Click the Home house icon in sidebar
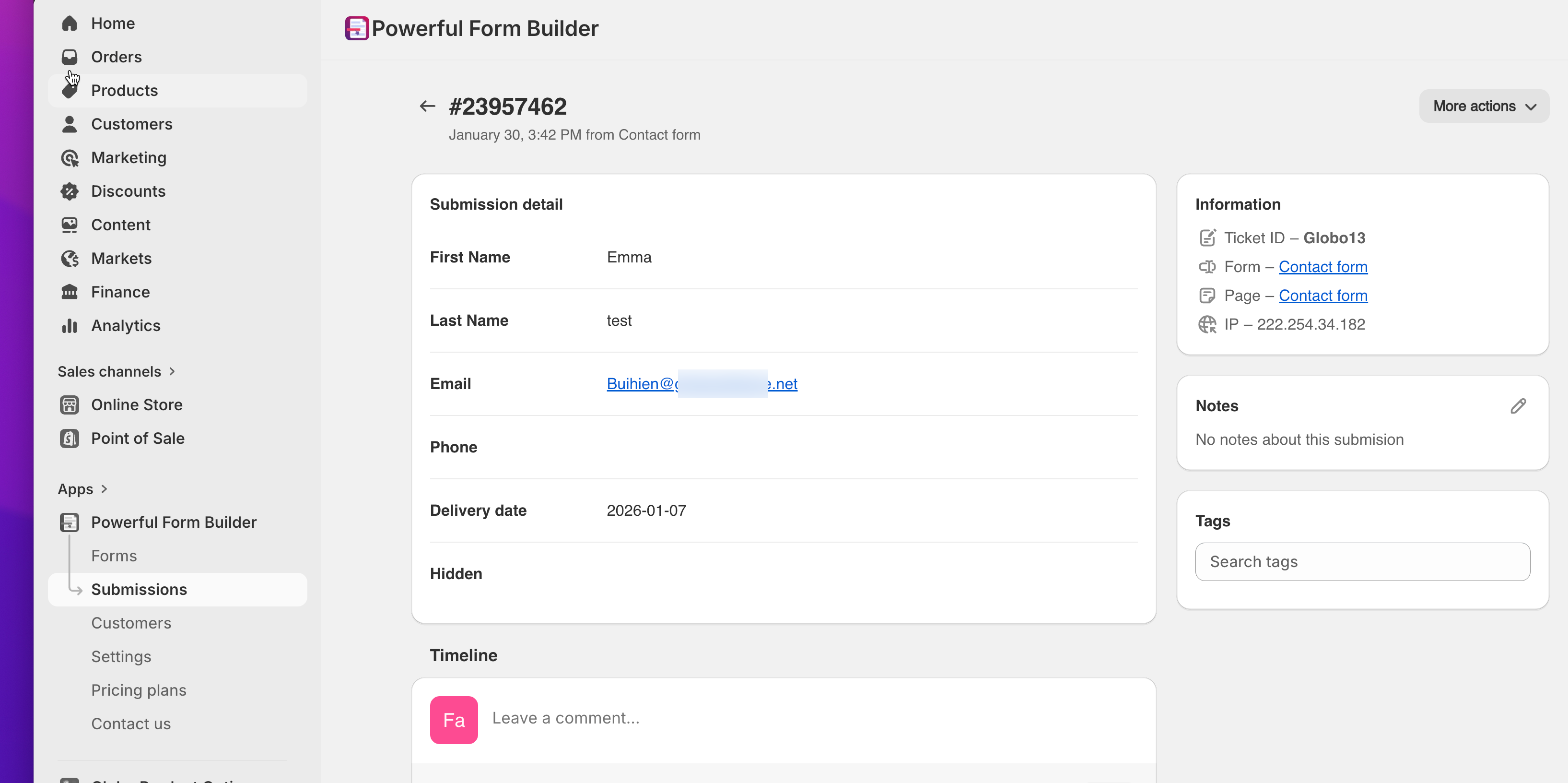The width and height of the screenshot is (1568, 783). coord(70,23)
